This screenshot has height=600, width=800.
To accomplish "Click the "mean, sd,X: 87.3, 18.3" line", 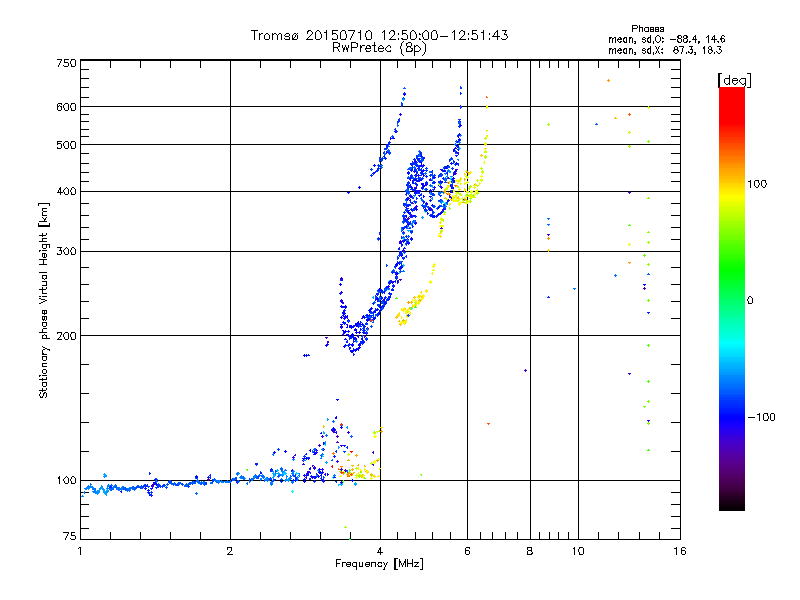I will click(x=665, y=50).
